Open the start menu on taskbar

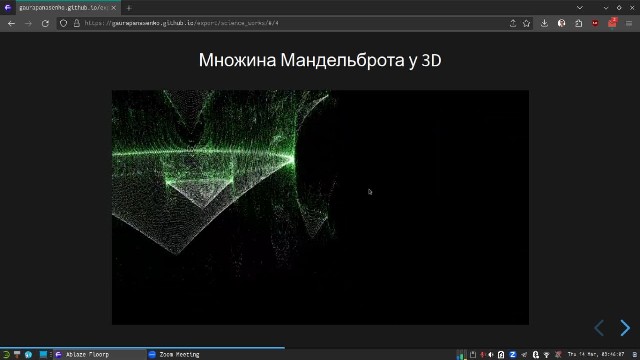pos(6,354)
